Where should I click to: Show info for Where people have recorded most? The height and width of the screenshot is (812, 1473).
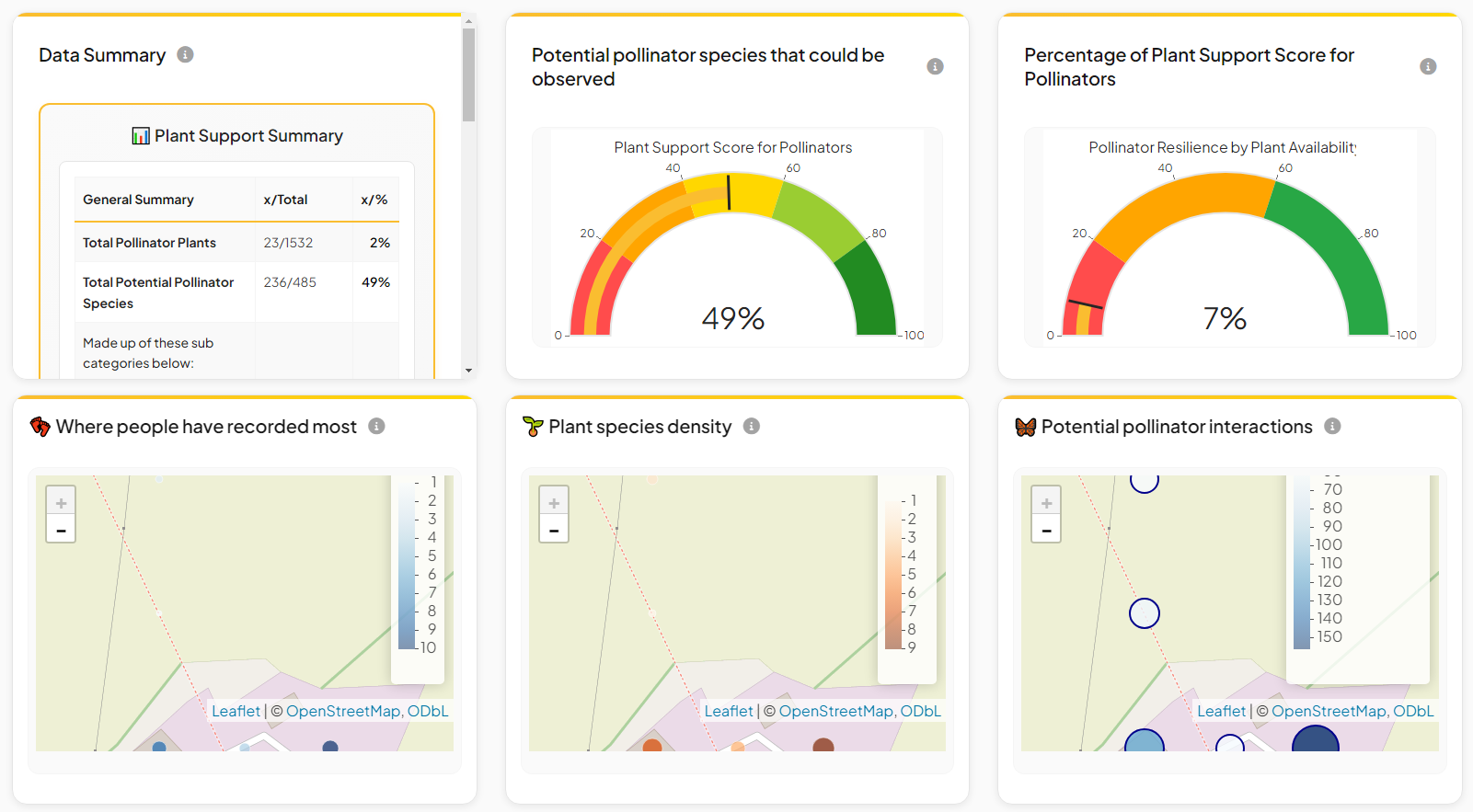click(376, 427)
